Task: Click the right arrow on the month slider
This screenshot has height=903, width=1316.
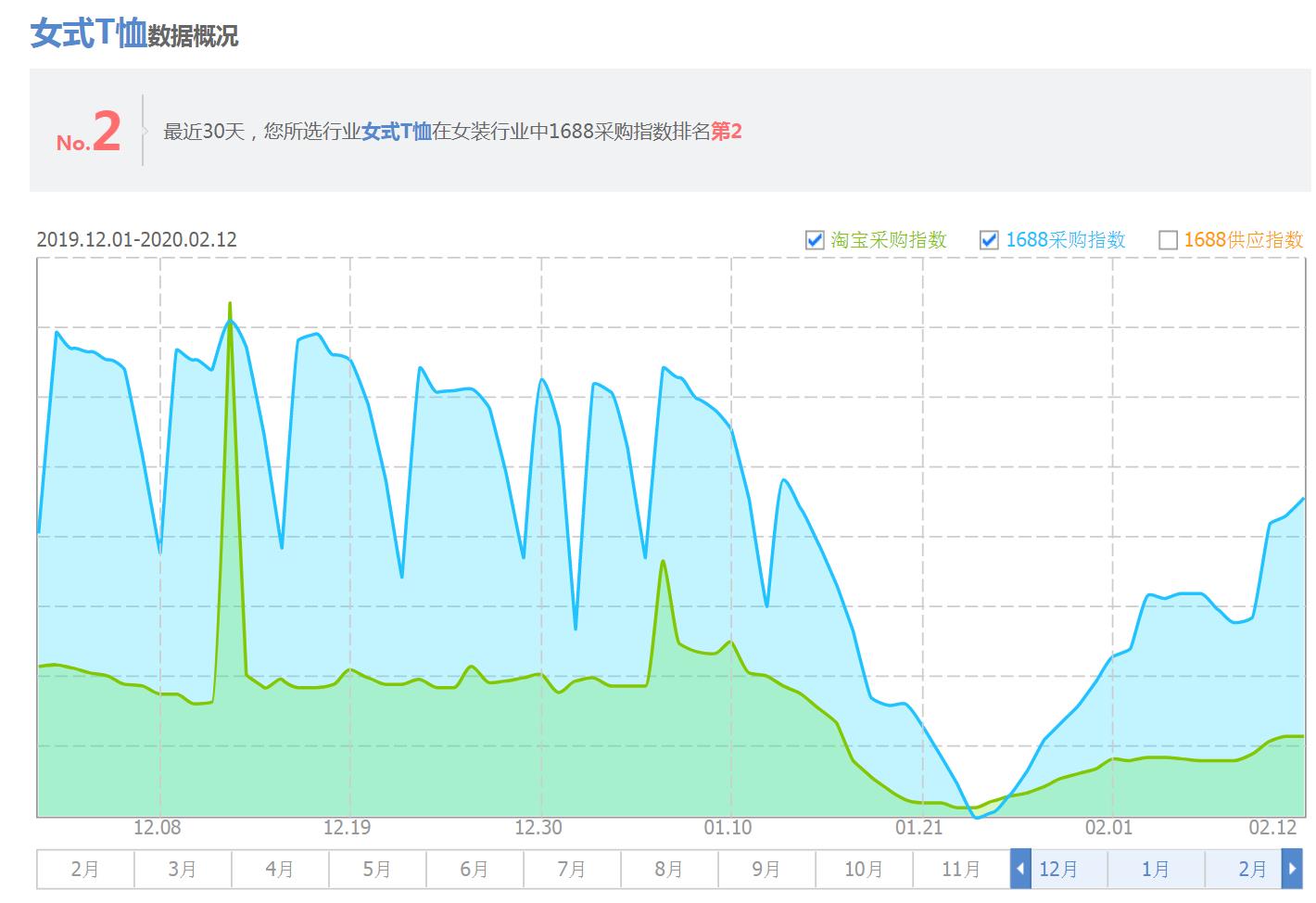Action: tap(1291, 870)
